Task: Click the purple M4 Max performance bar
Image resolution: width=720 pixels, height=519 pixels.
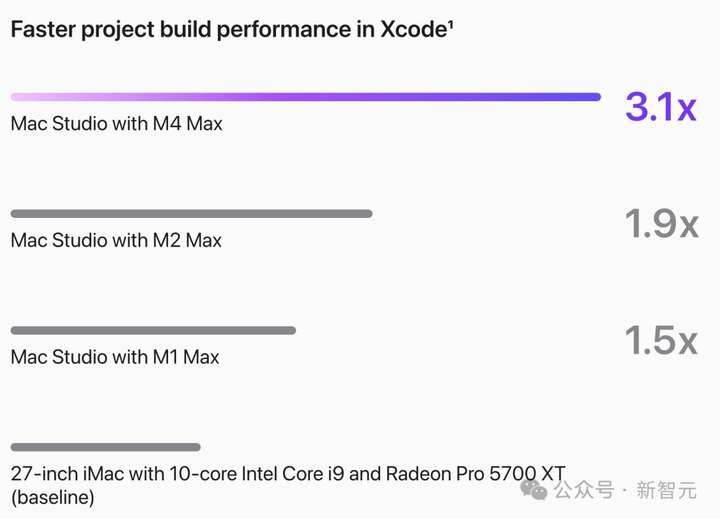Action: coord(305,97)
